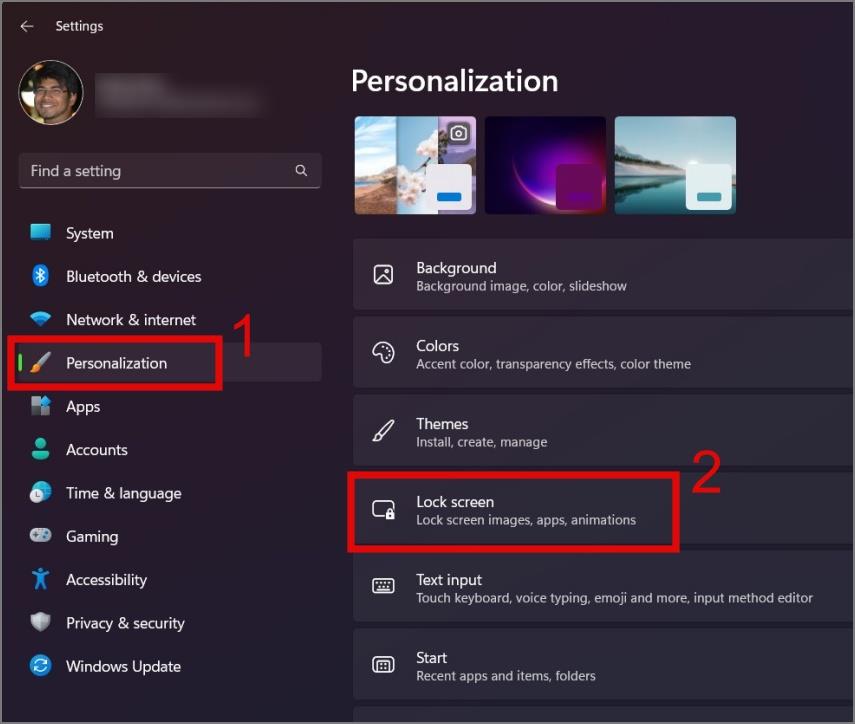Click Install, create, manage description
The image size is (855, 724).
pos(481,442)
